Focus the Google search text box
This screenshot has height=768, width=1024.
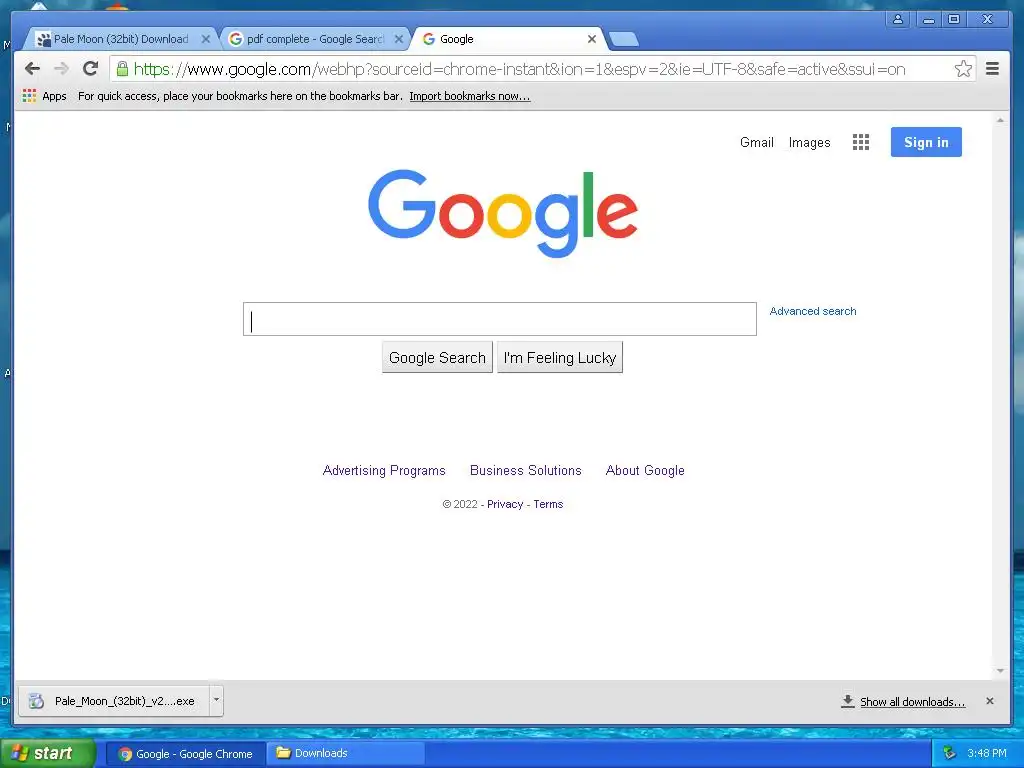pos(500,319)
